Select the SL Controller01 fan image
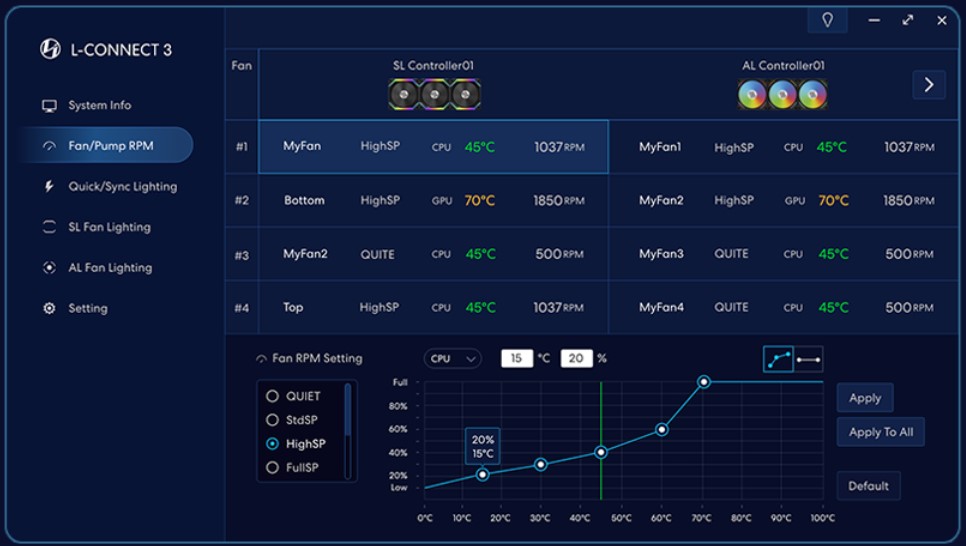 click(434, 94)
